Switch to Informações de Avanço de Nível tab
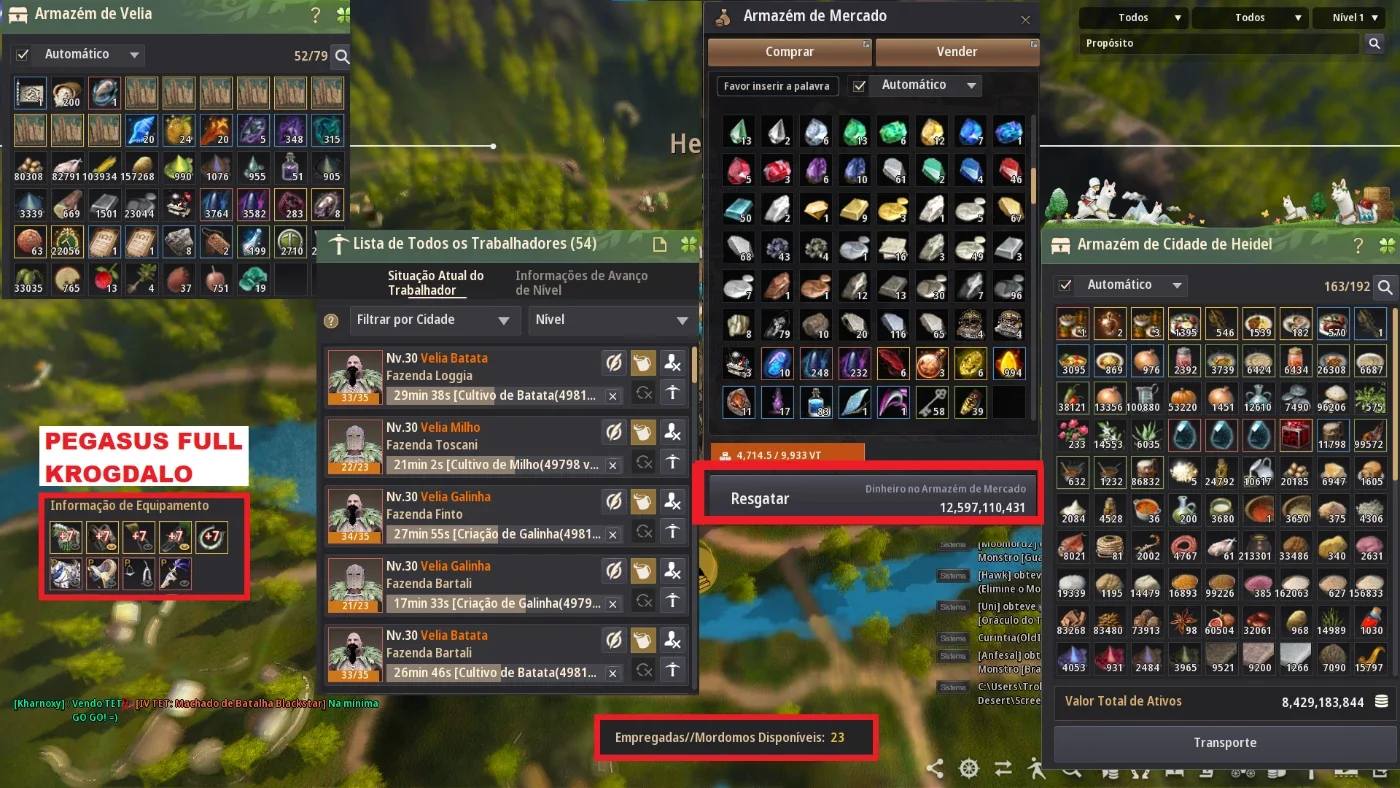The image size is (1400, 788). (581, 283)
